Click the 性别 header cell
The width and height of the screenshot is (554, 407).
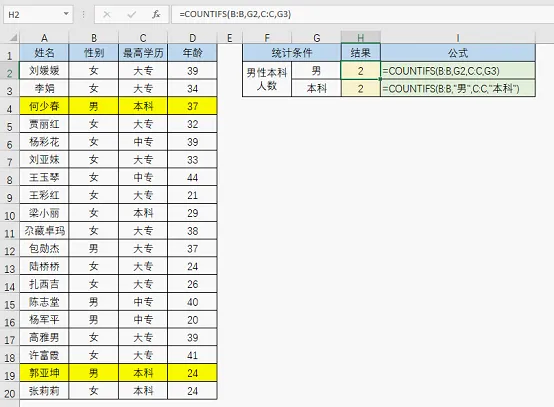[x=94, y=53]
